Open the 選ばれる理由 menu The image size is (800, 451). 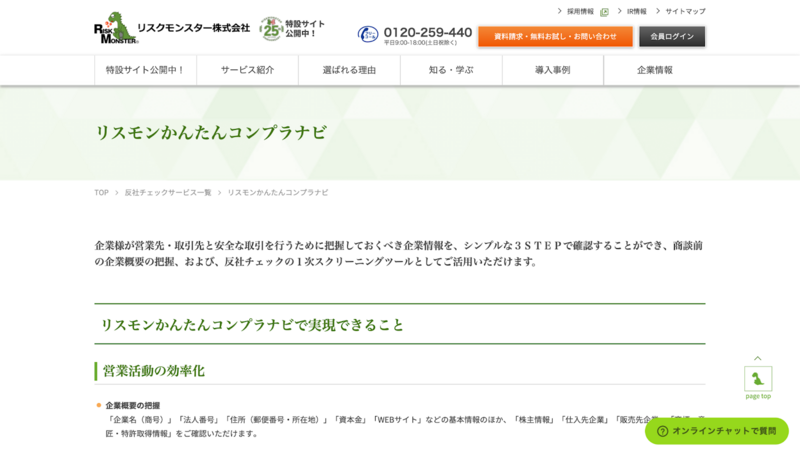pyautogui.click(x=349, y=70)
